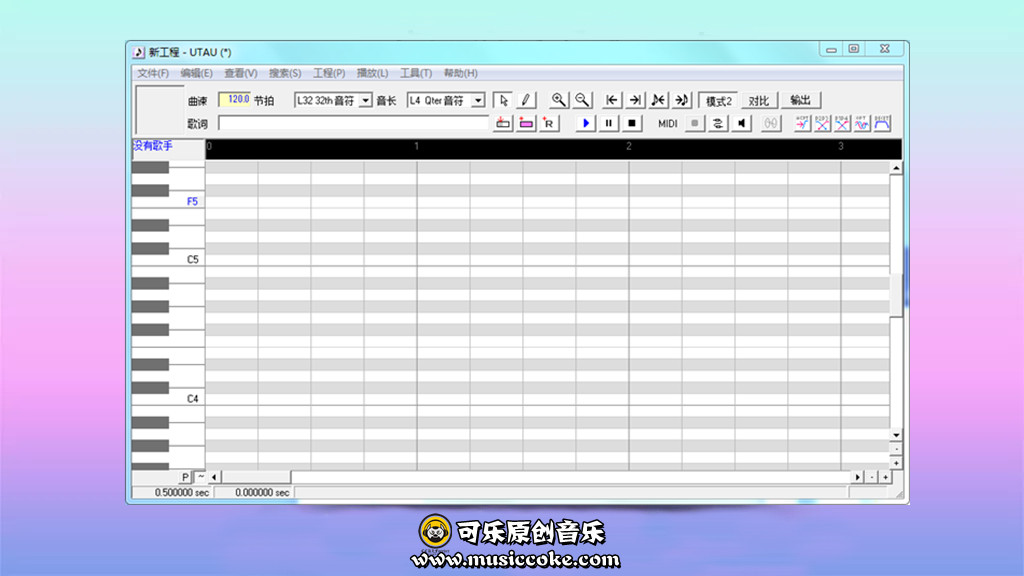The image size is (1024, 576).
Task: Click vertical scrollbar up arrow
Action: point(896,168)
